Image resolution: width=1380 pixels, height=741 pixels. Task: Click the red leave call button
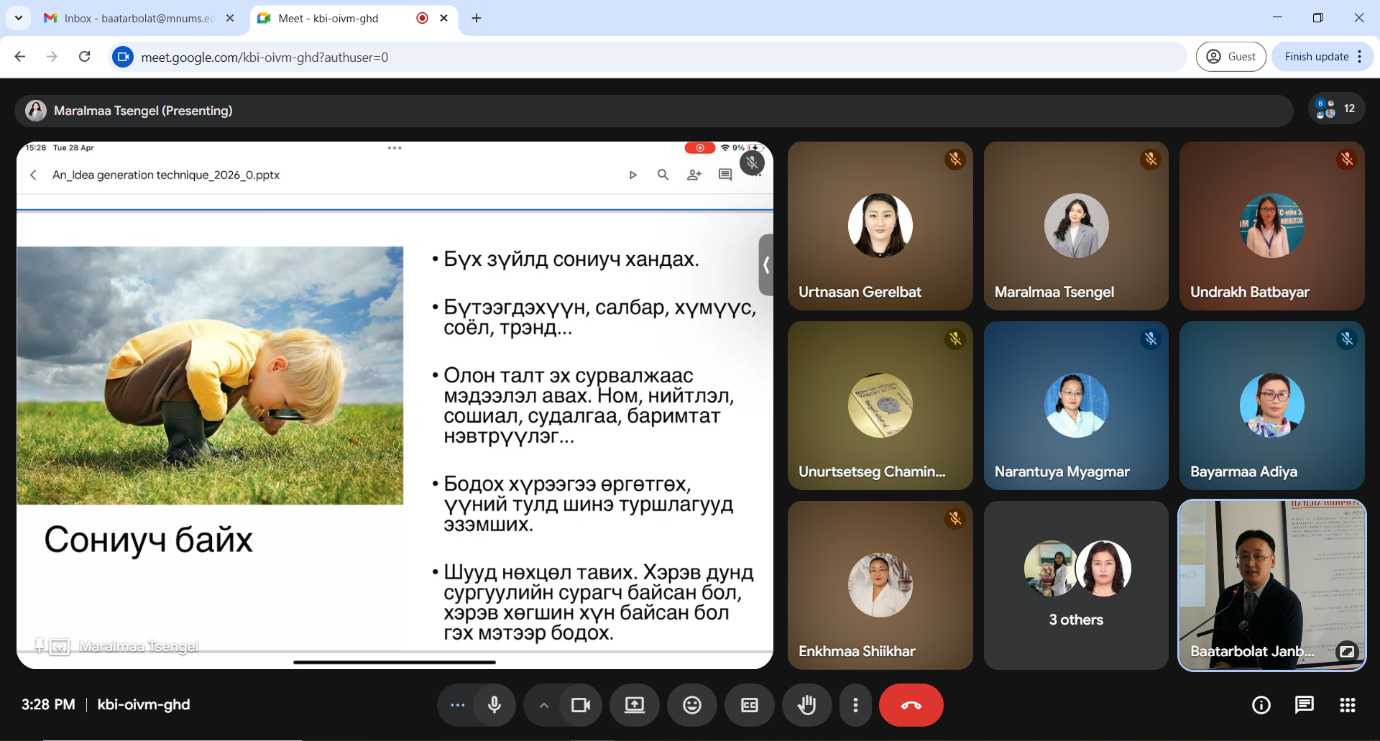911,705
